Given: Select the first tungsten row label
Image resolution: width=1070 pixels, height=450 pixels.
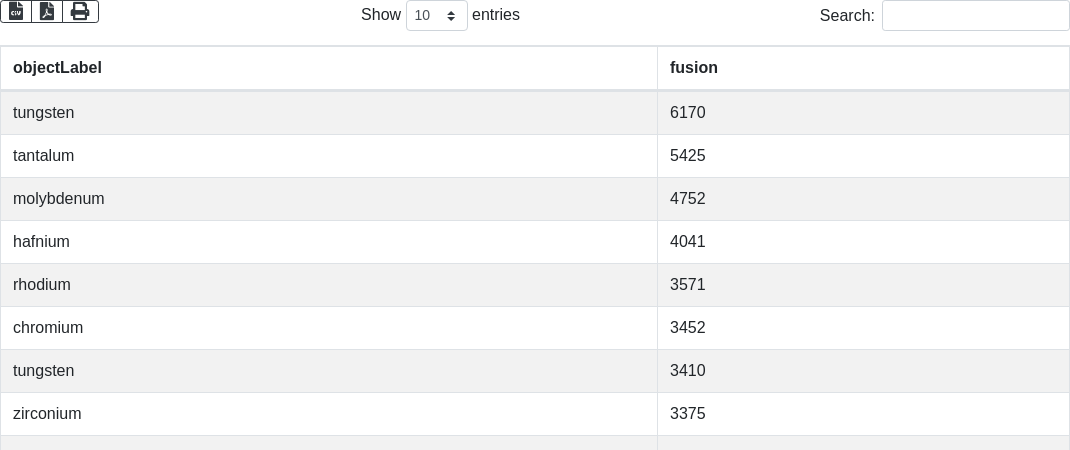Looking at the screenshot, I should point(44,113).
